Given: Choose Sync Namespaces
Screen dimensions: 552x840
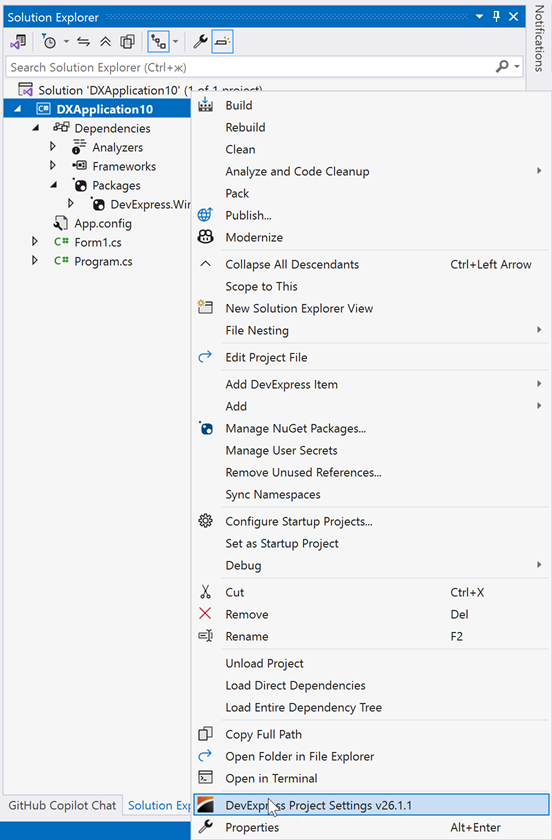Looking at the screenshot, I should coord(273,494).
